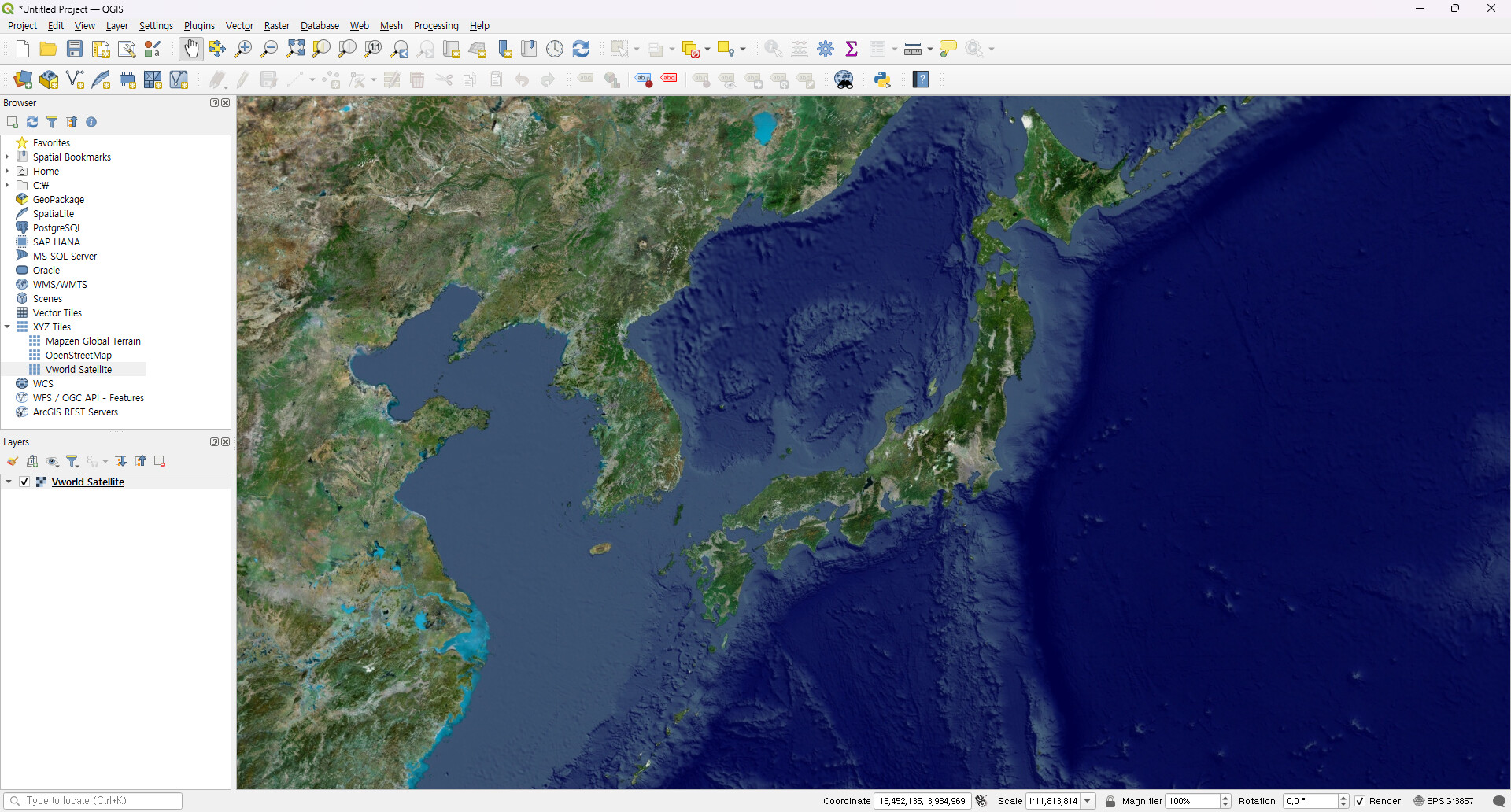
Task: Open the Raster menu
Action: coord(276,26)
